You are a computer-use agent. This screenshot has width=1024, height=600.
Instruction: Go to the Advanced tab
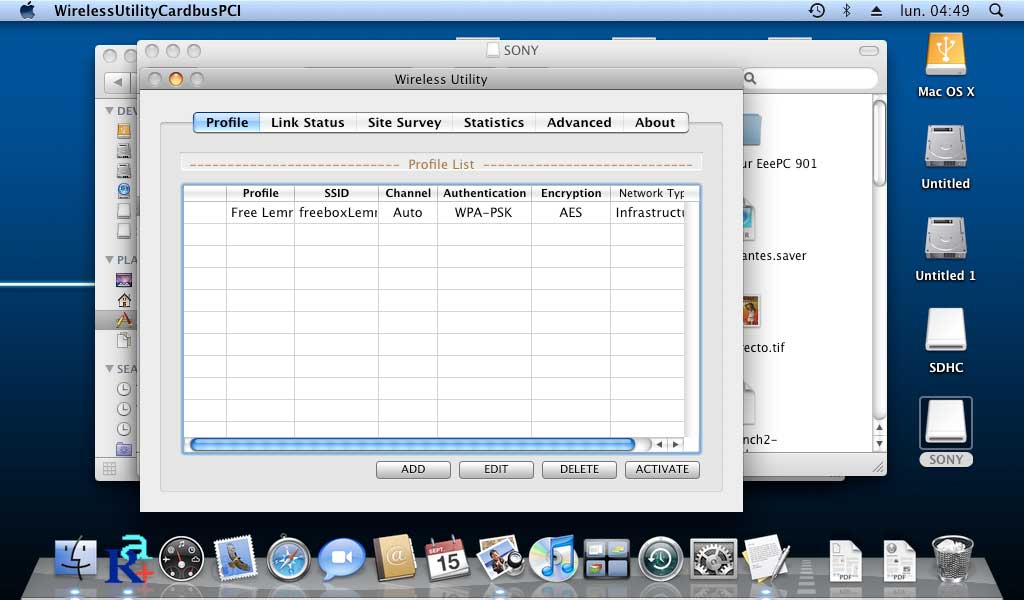pos(579,123)
